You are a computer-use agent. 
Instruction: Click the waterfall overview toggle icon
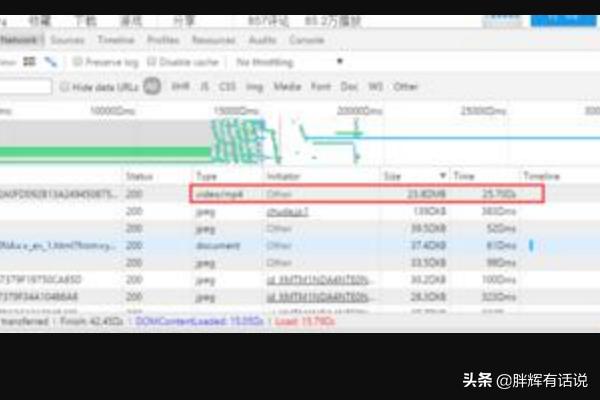(x=49, y=62)
